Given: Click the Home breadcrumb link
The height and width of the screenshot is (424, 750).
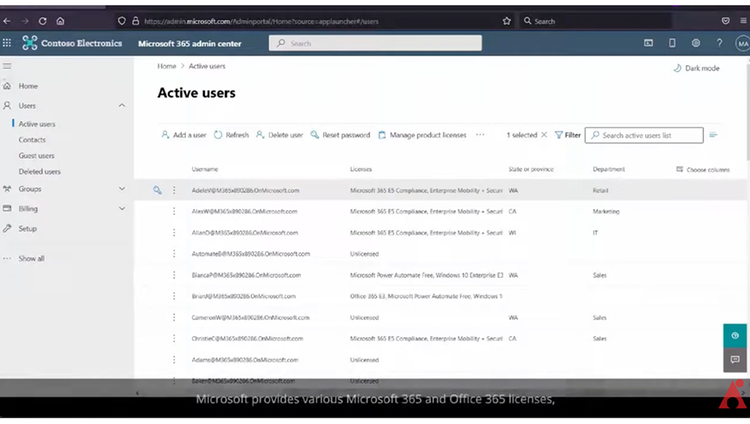Looking at the screenshot, I should point(166,66).
